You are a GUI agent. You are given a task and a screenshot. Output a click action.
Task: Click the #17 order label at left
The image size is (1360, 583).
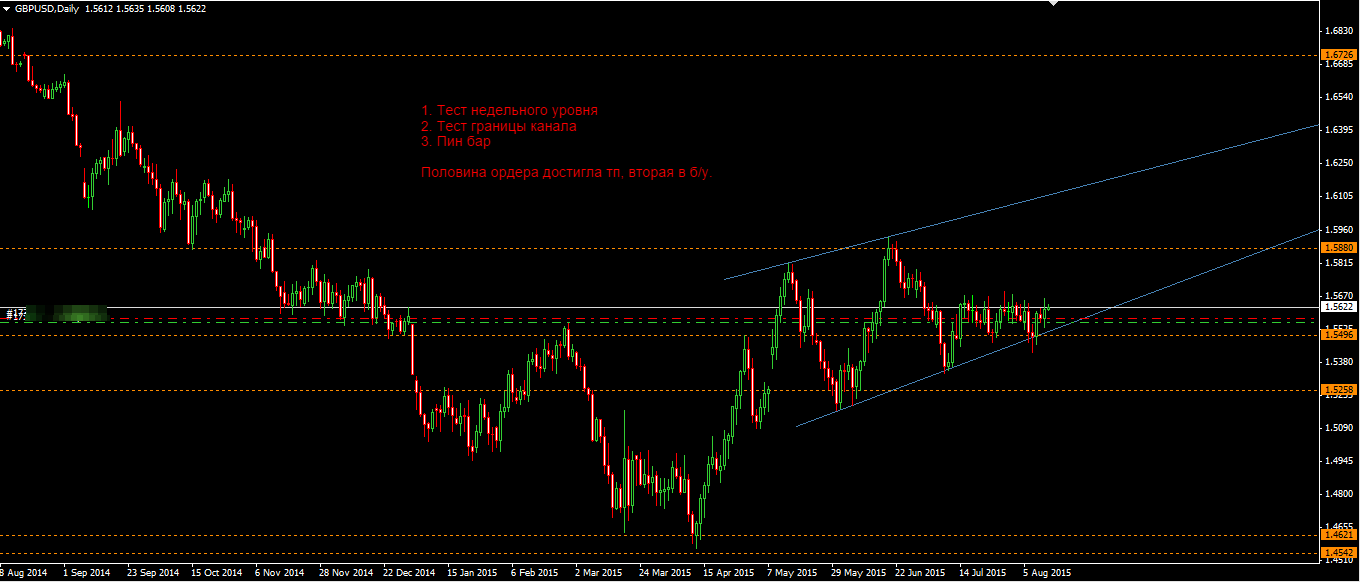(x=15, y=314)
